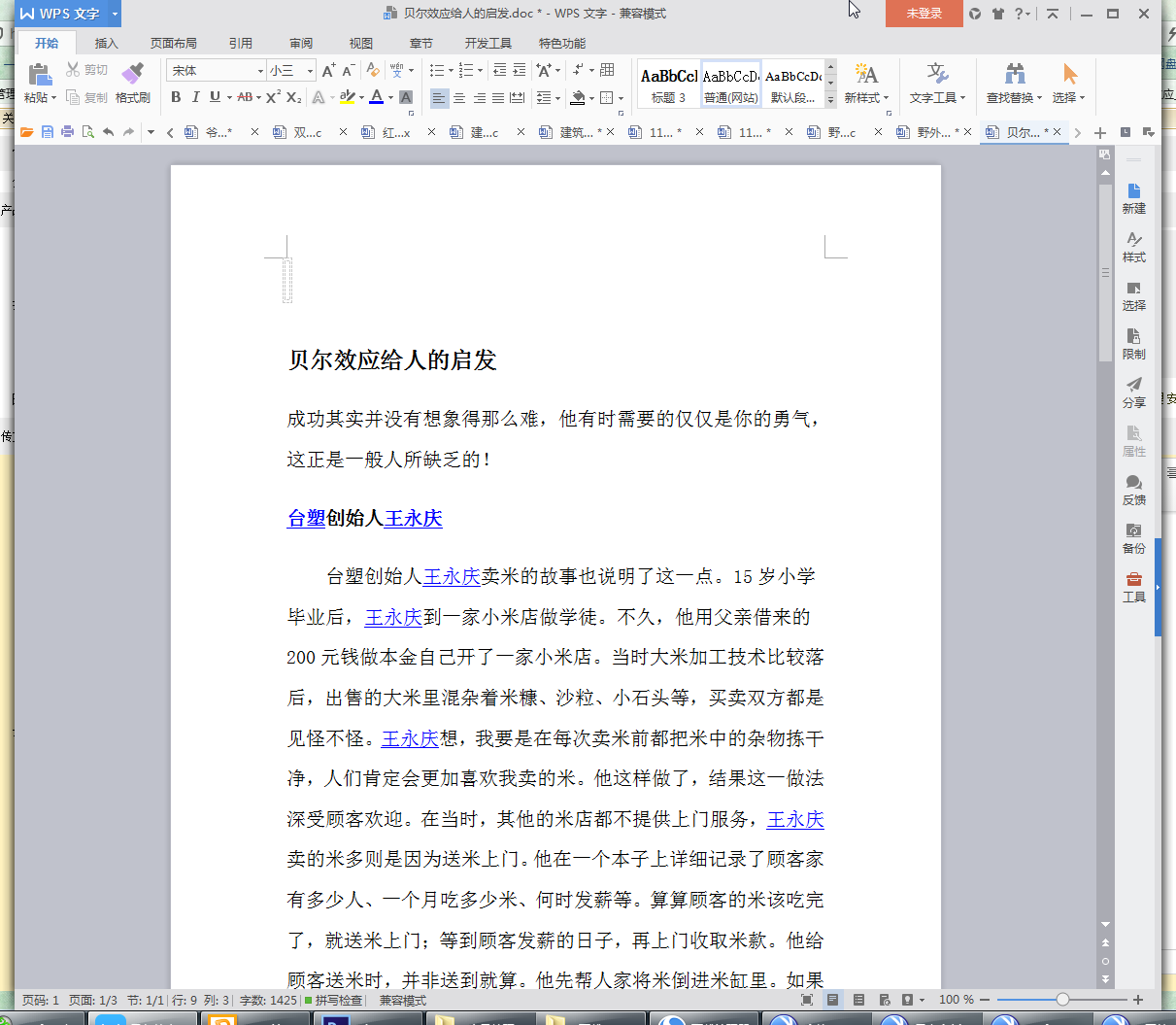Apply the 标题 3 heading style
1176x1025 pixels.
669,85
